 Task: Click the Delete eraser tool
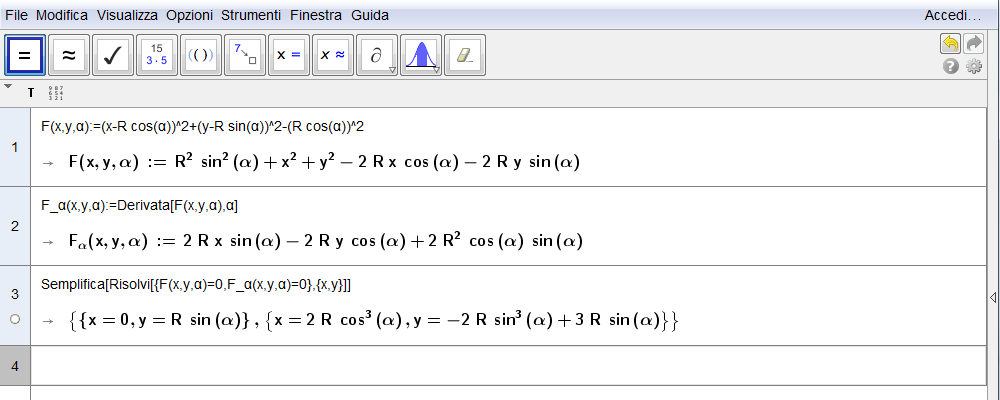(464, 55)
